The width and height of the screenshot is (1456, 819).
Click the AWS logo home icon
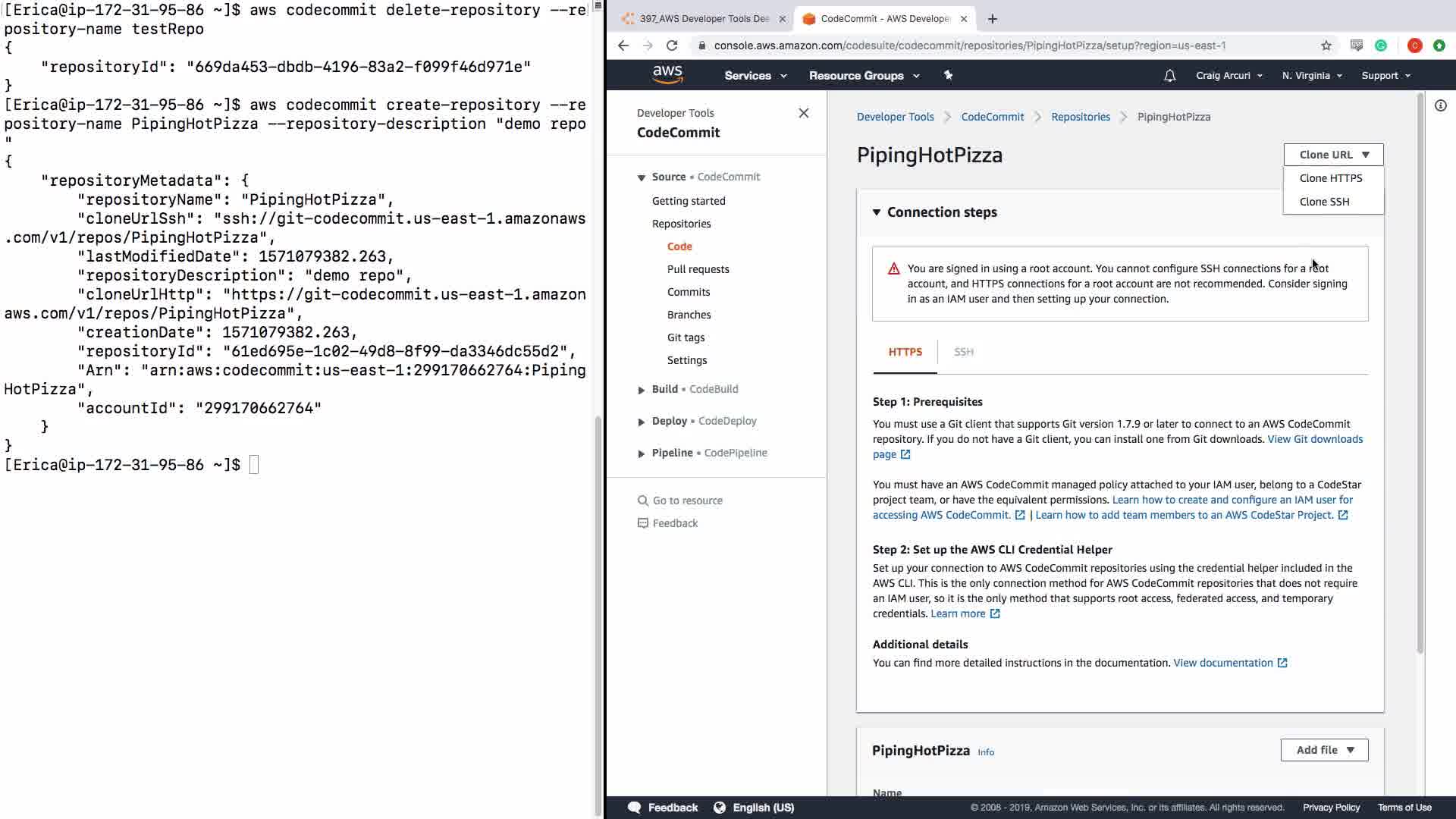point(667,74)
